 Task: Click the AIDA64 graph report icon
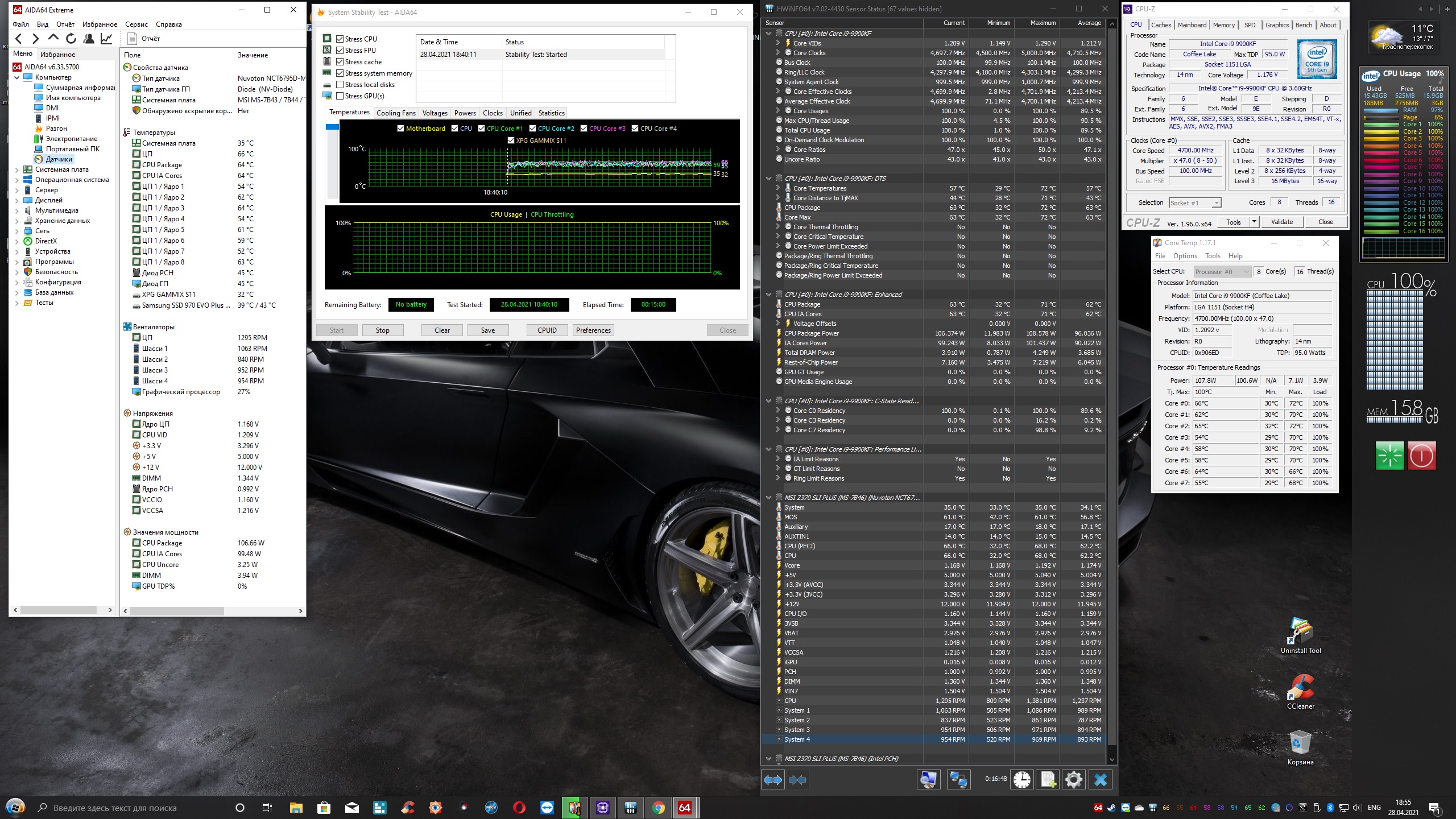pyautogui.click(x=106, y=39)
